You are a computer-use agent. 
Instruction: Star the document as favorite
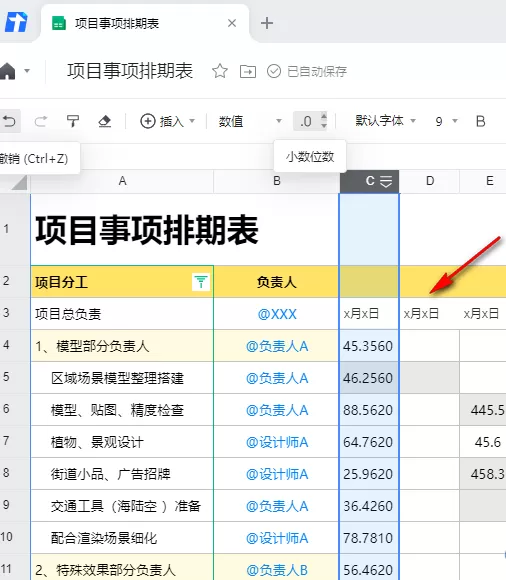[220, 71]
